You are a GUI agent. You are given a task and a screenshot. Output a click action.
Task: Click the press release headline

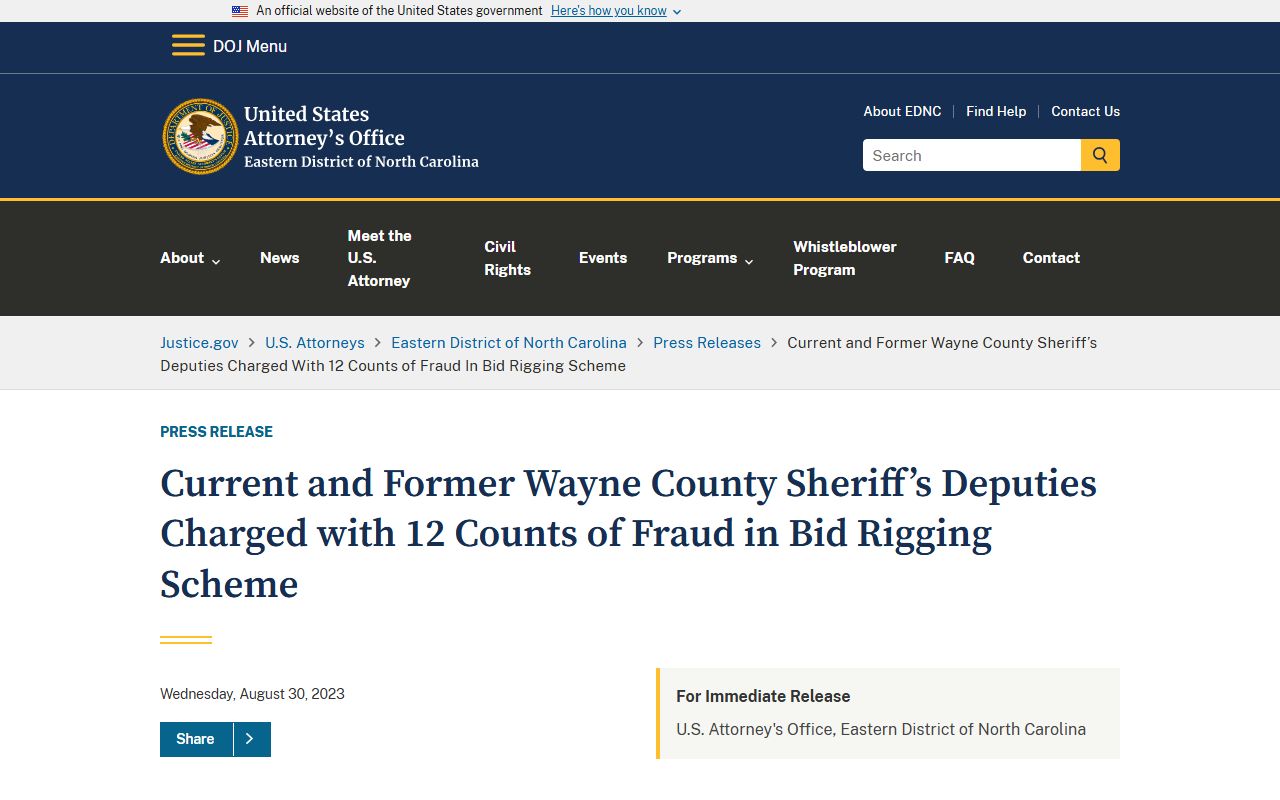tap(628, 534)
